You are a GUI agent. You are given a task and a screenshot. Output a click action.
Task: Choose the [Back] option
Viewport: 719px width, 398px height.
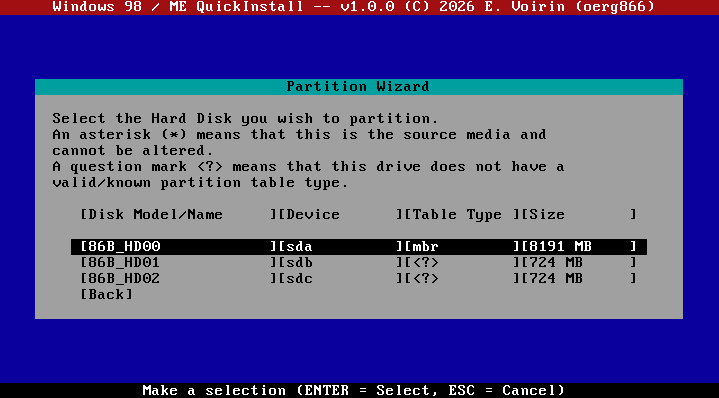click(106, 294)
